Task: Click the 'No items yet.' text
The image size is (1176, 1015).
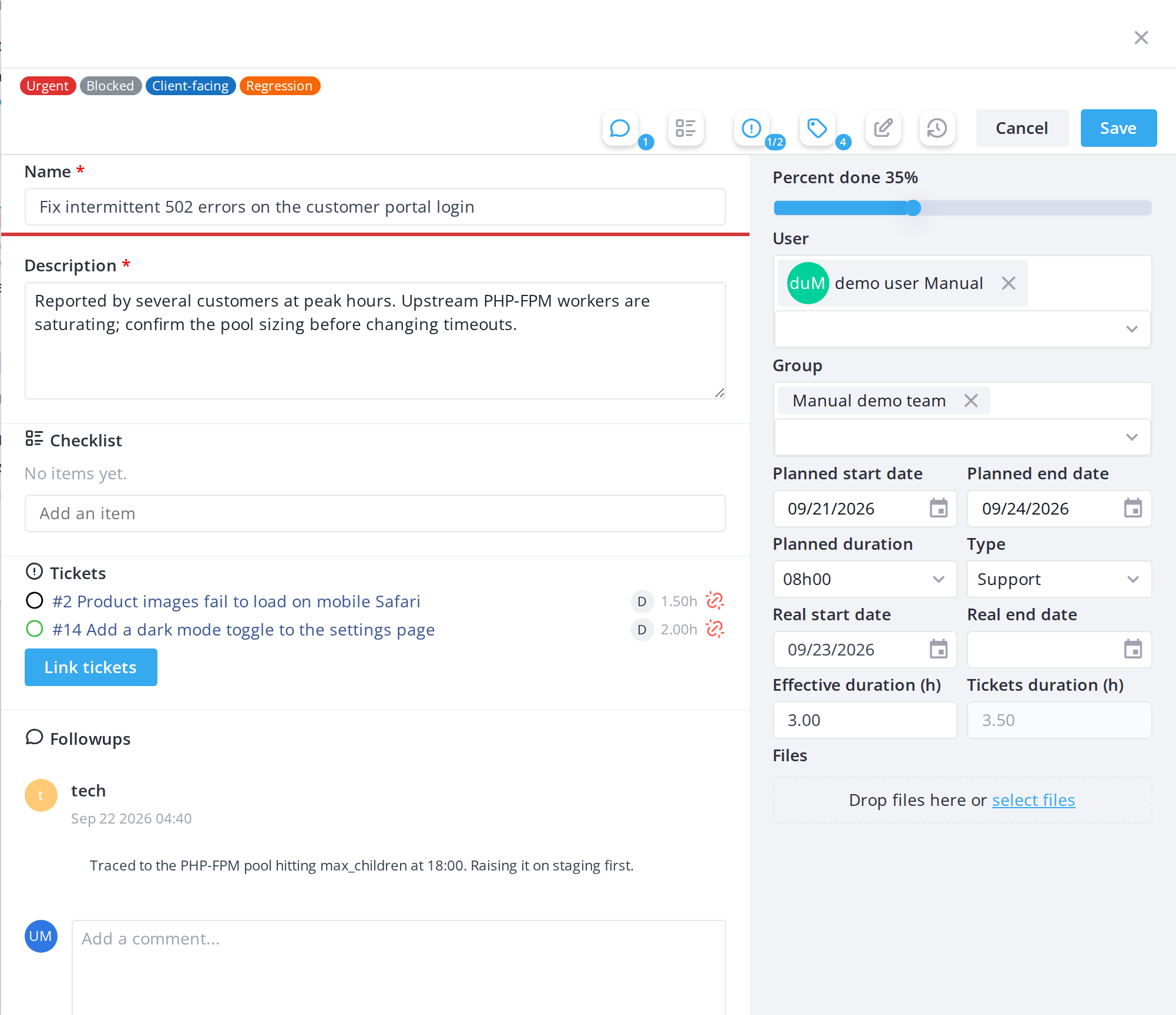Action: (76, 473)
